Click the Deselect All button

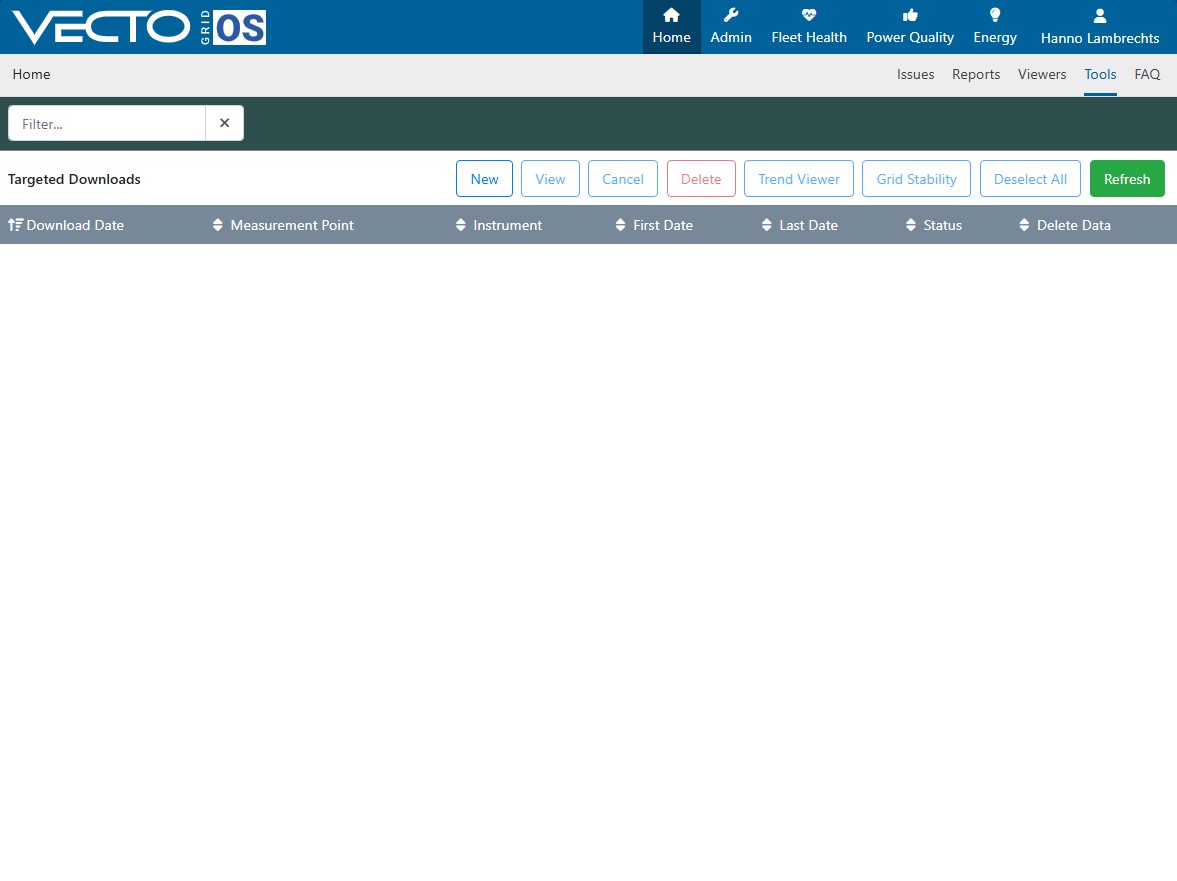coord(1030,179)
